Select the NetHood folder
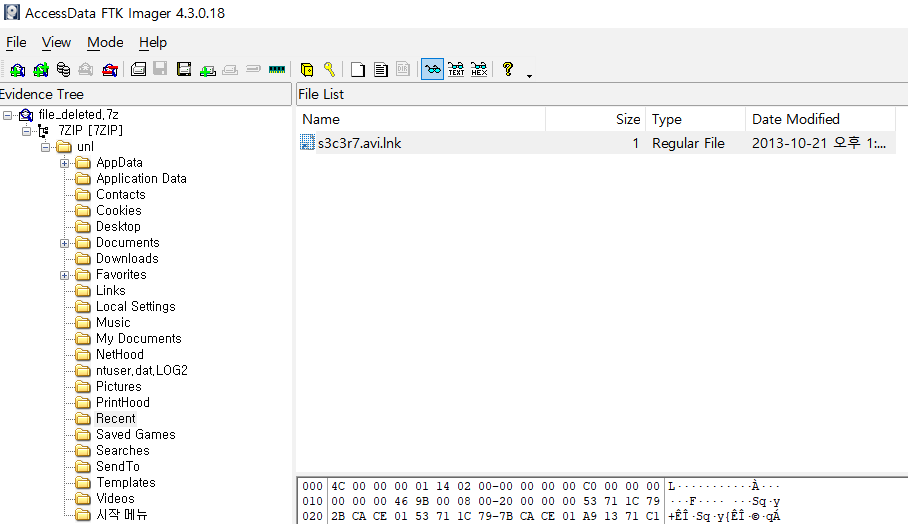This screenshot has width=908, height=524. [120, 354]
